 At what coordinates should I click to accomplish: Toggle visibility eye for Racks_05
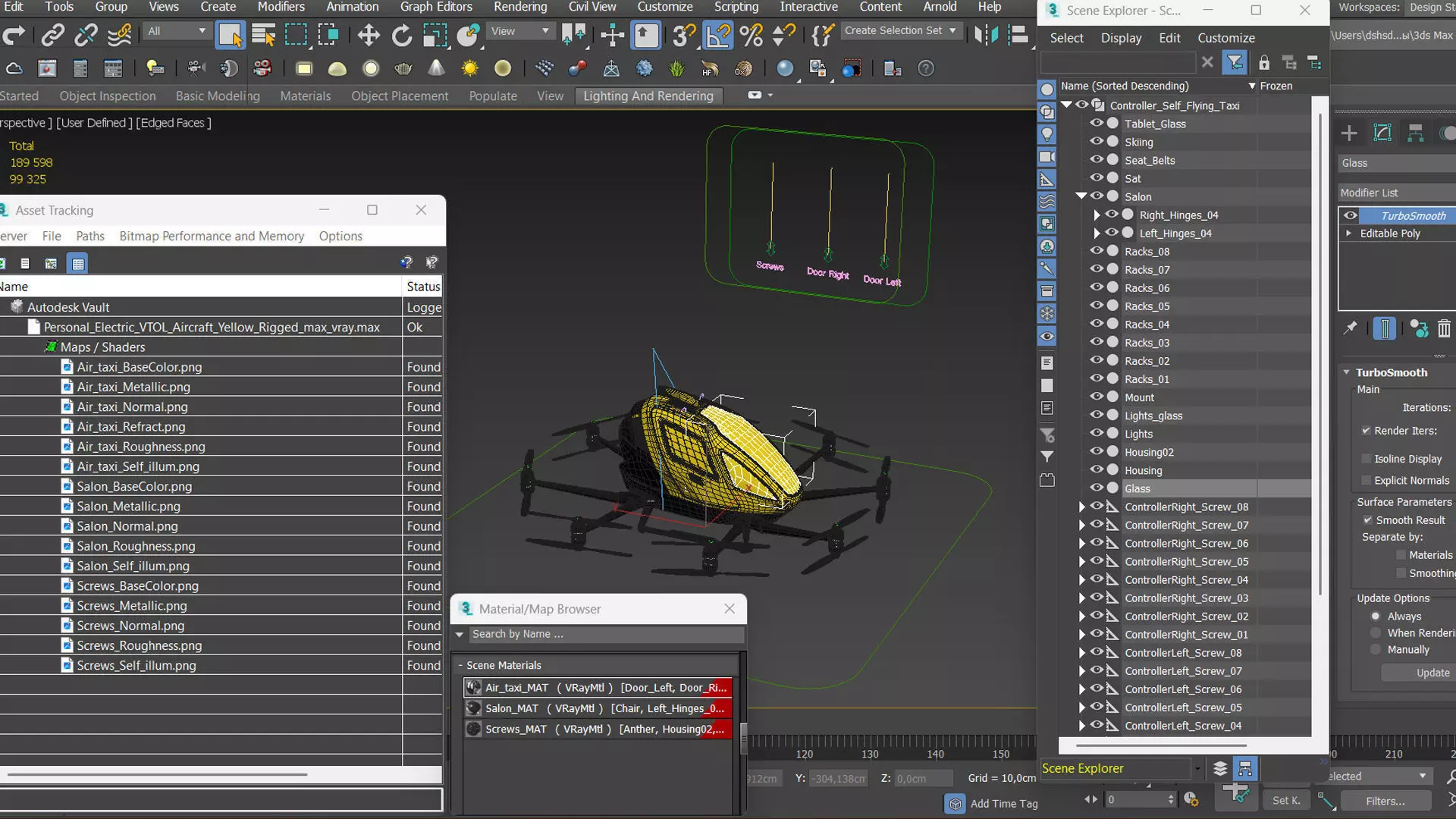click(1097, 306)
